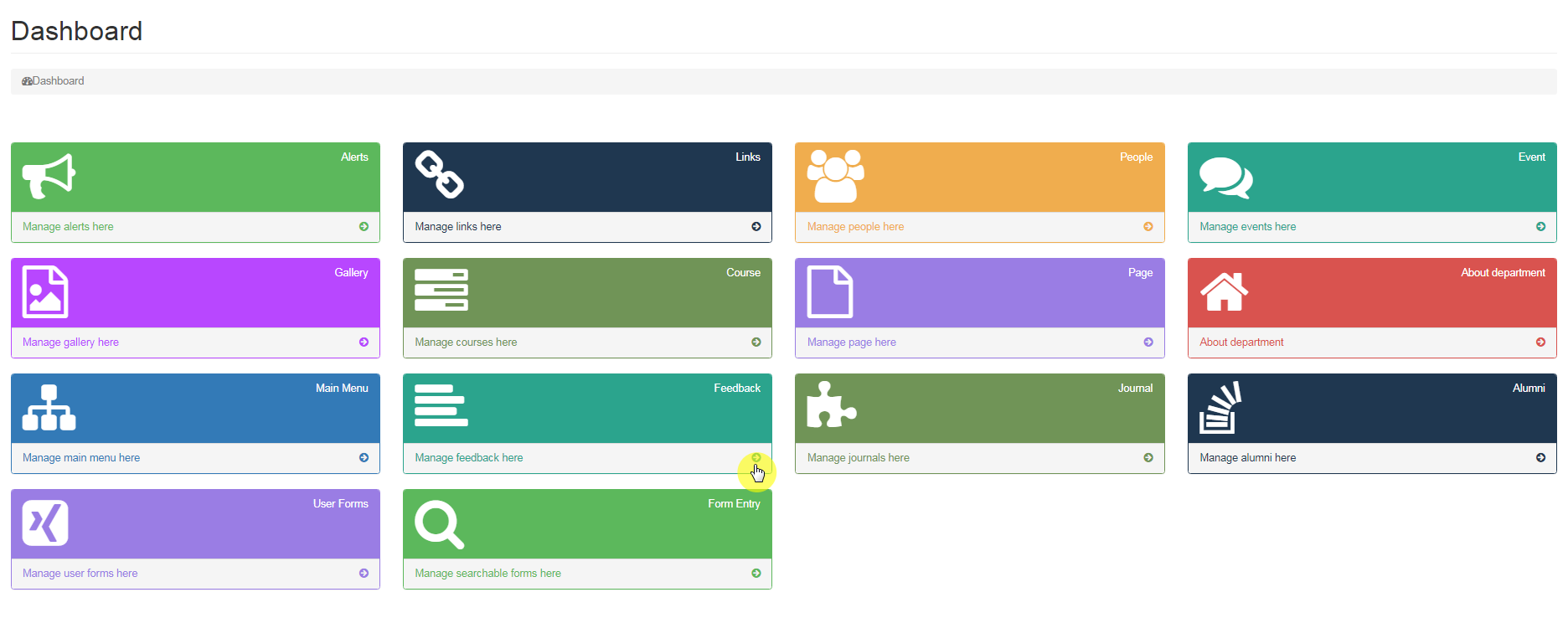1568x618 pixels.
Task: Click arrow icon beside Manage user forms here
Action: click(364, 574)
